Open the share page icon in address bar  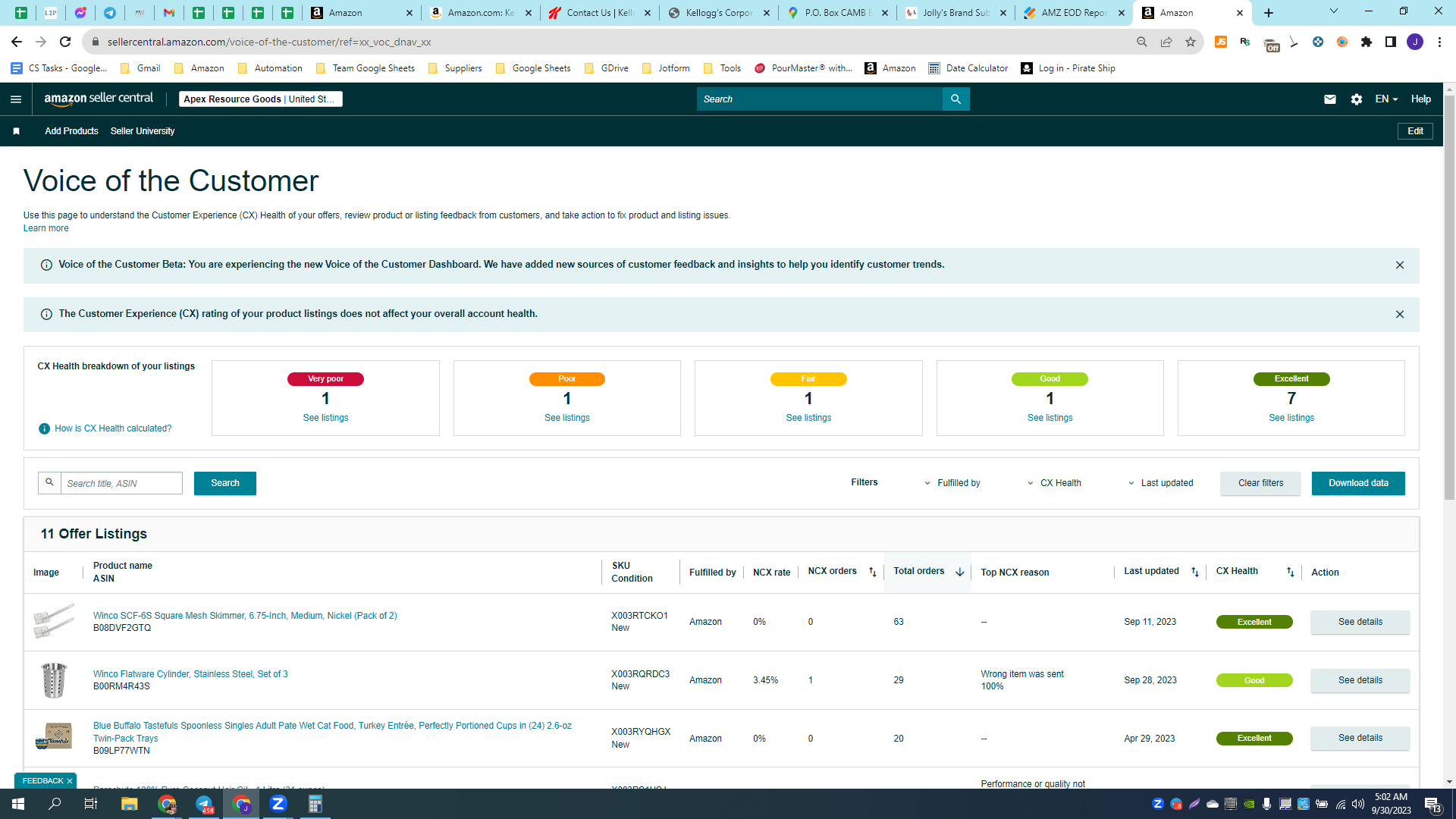coord(1166,42)
